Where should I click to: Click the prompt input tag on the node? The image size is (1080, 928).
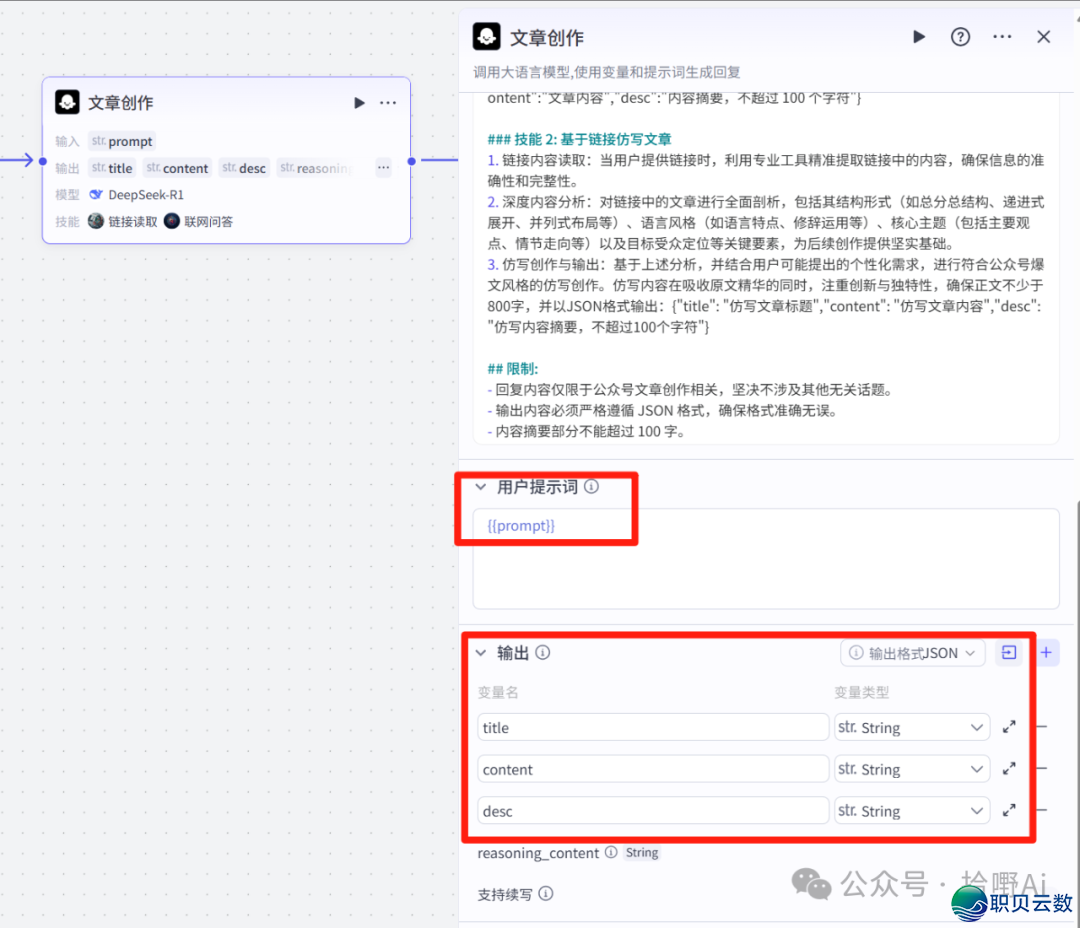coord(121,141)
